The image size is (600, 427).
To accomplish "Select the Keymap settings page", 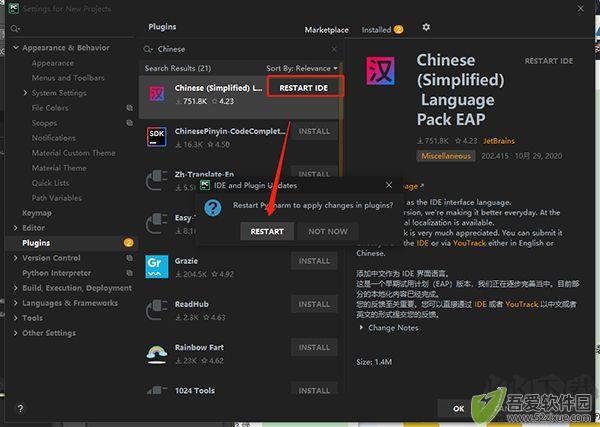I will (x=37, y=213).
